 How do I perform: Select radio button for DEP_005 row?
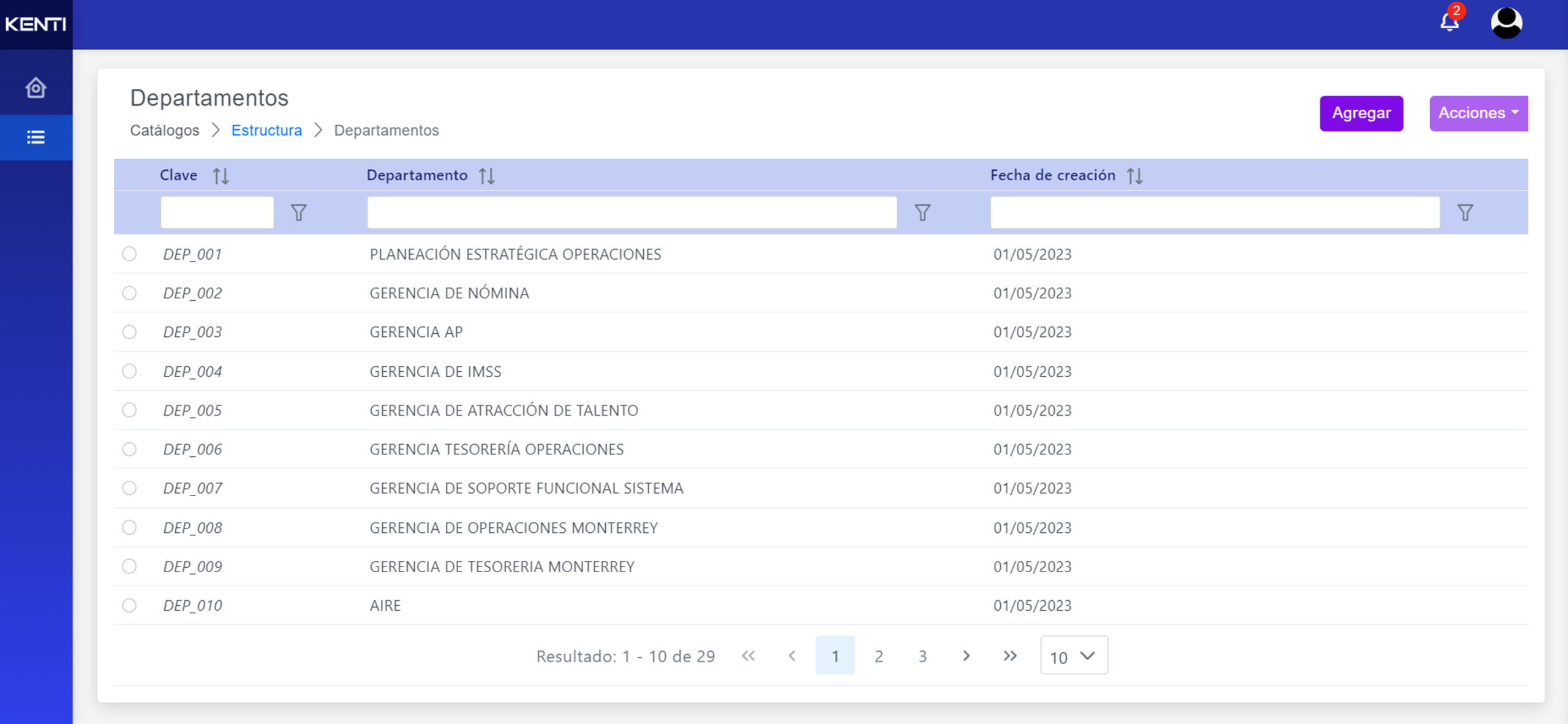129,410
